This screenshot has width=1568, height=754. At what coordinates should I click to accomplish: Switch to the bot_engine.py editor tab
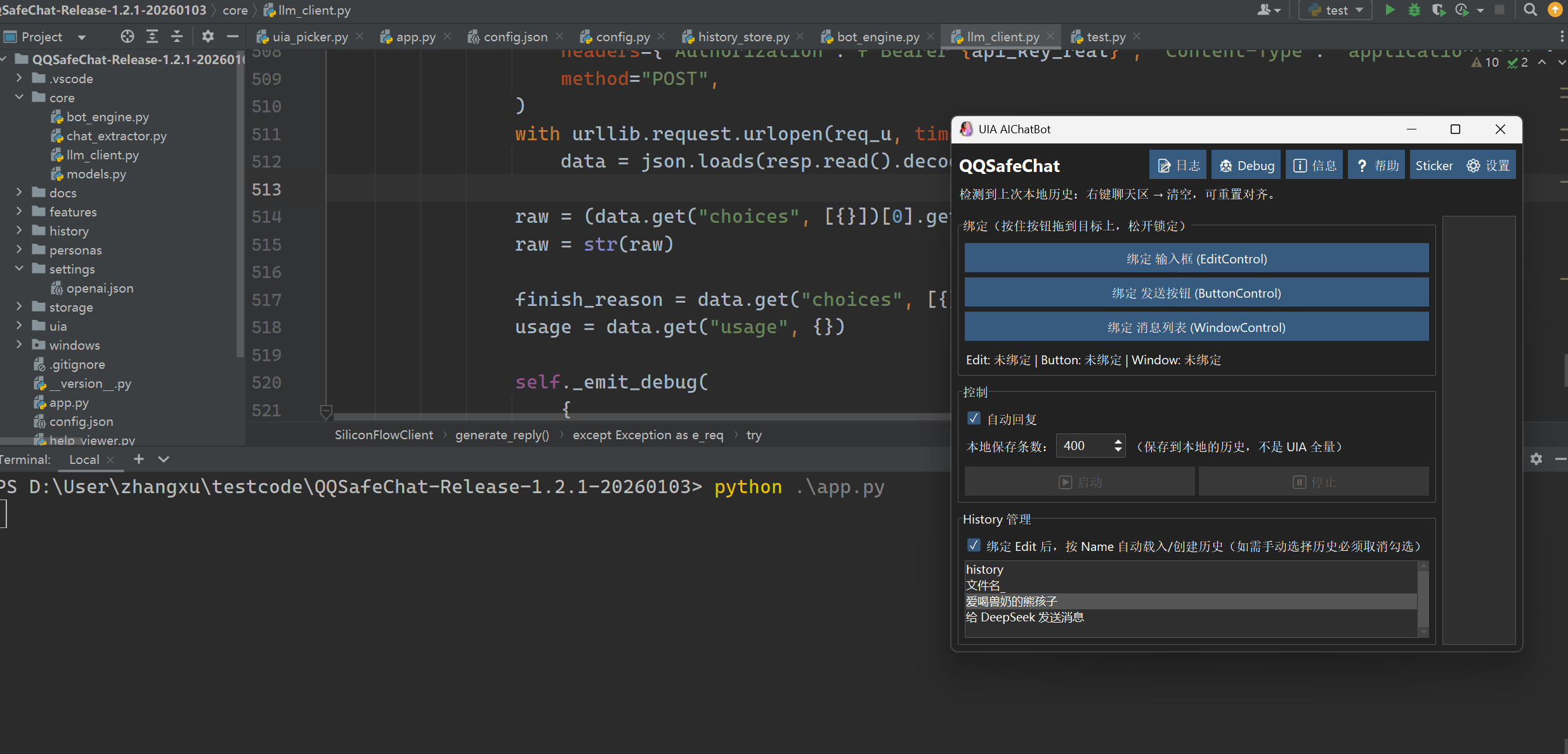point(877,37)
